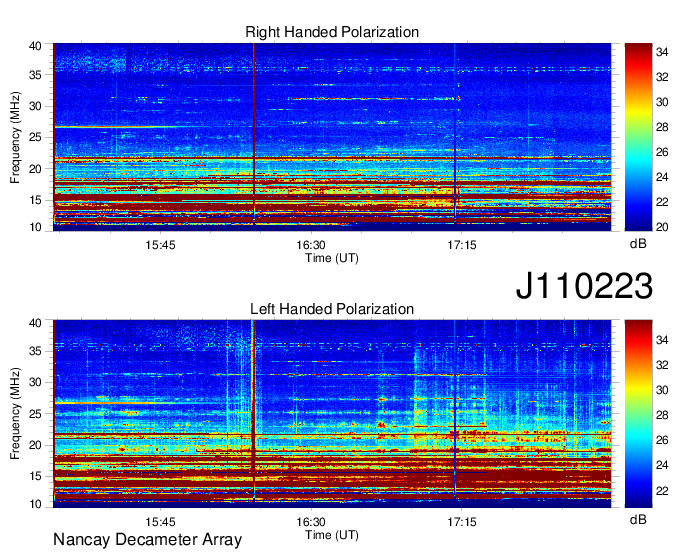The image size is (680, 552).
Task: Click the 16:30 tick under Left Handed plot
Action: [311, 522]
